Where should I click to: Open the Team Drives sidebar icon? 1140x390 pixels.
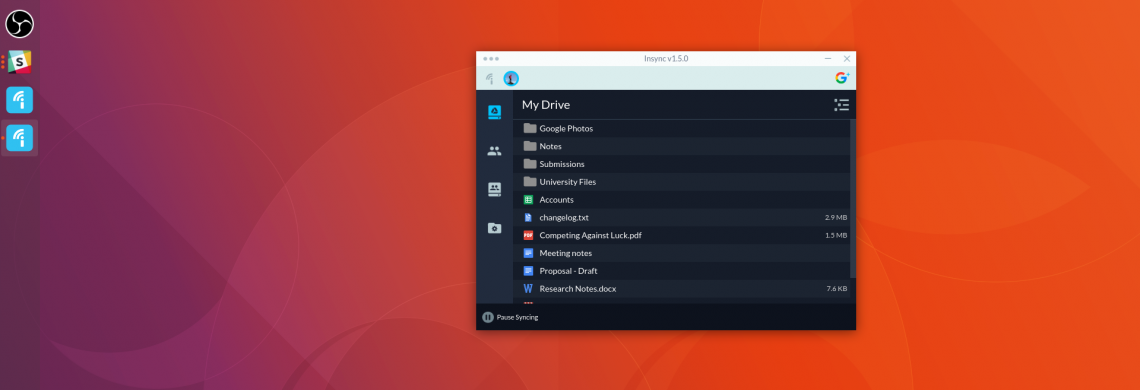494,189
